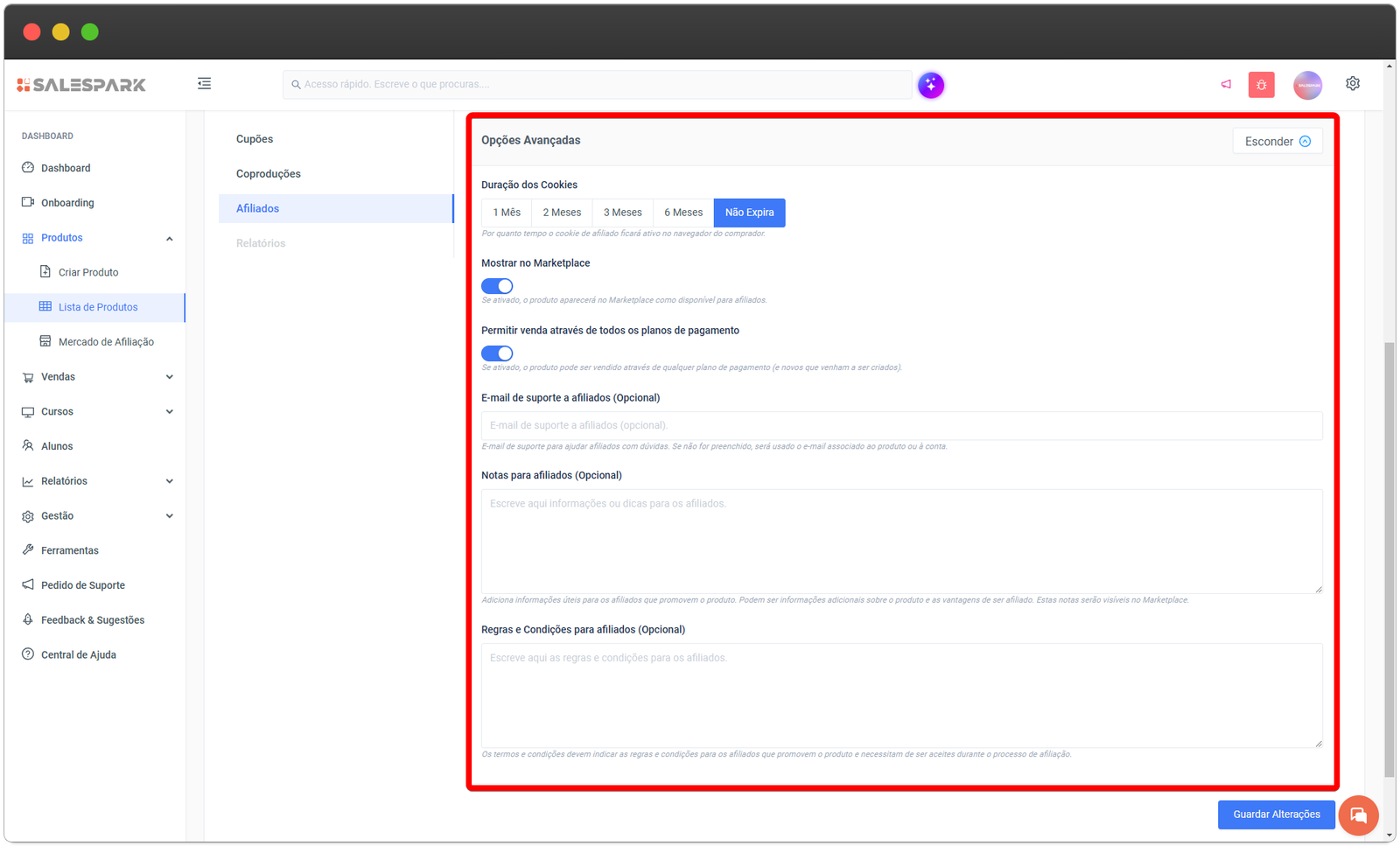1400x846 pixels.
Task: Collapse sidebar with the menu toggle icon
Action: click(204, 84)
